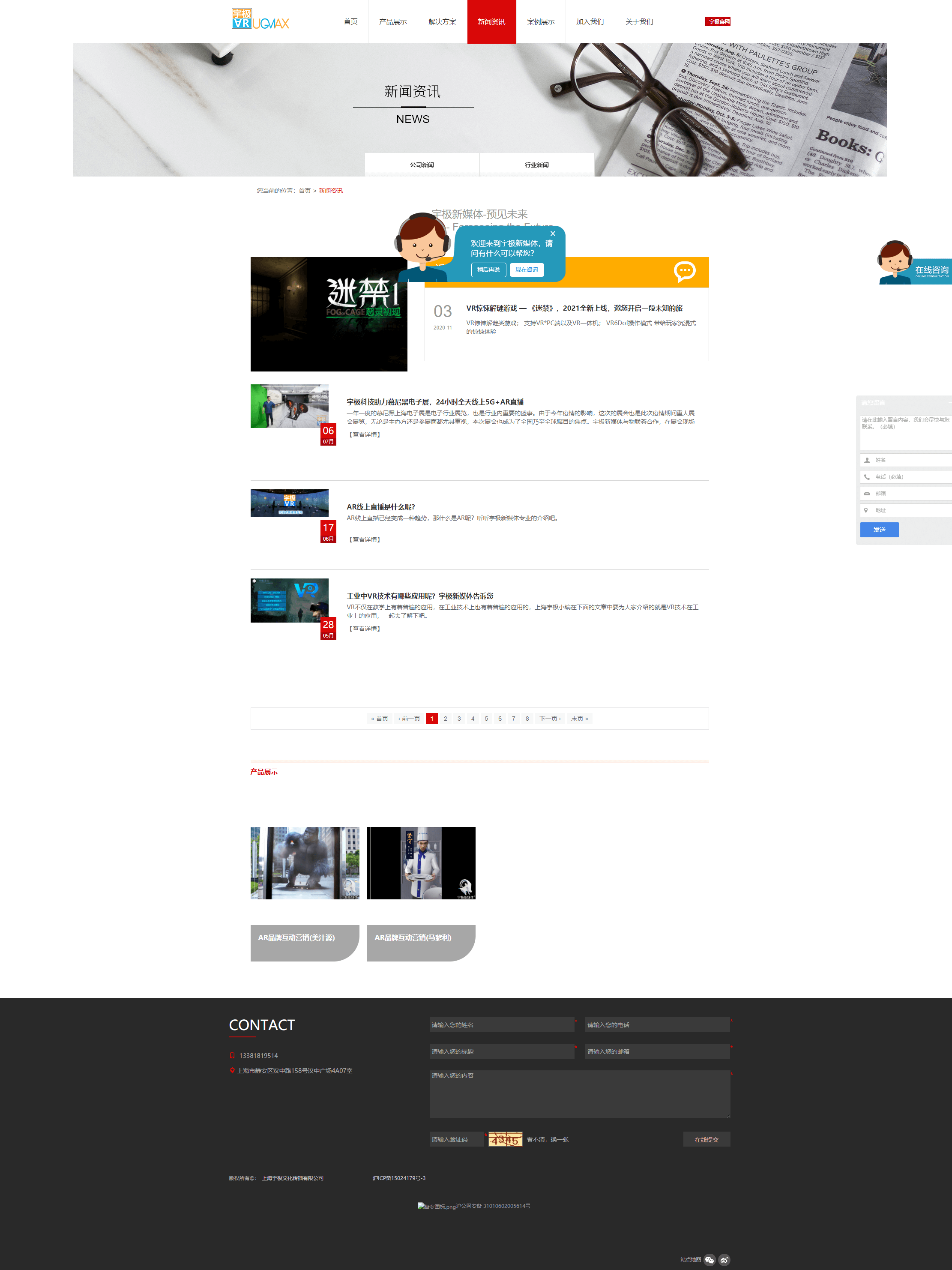Click the 稍后再说 button
Screen dimensions: 952x1270
click(488, 270)
